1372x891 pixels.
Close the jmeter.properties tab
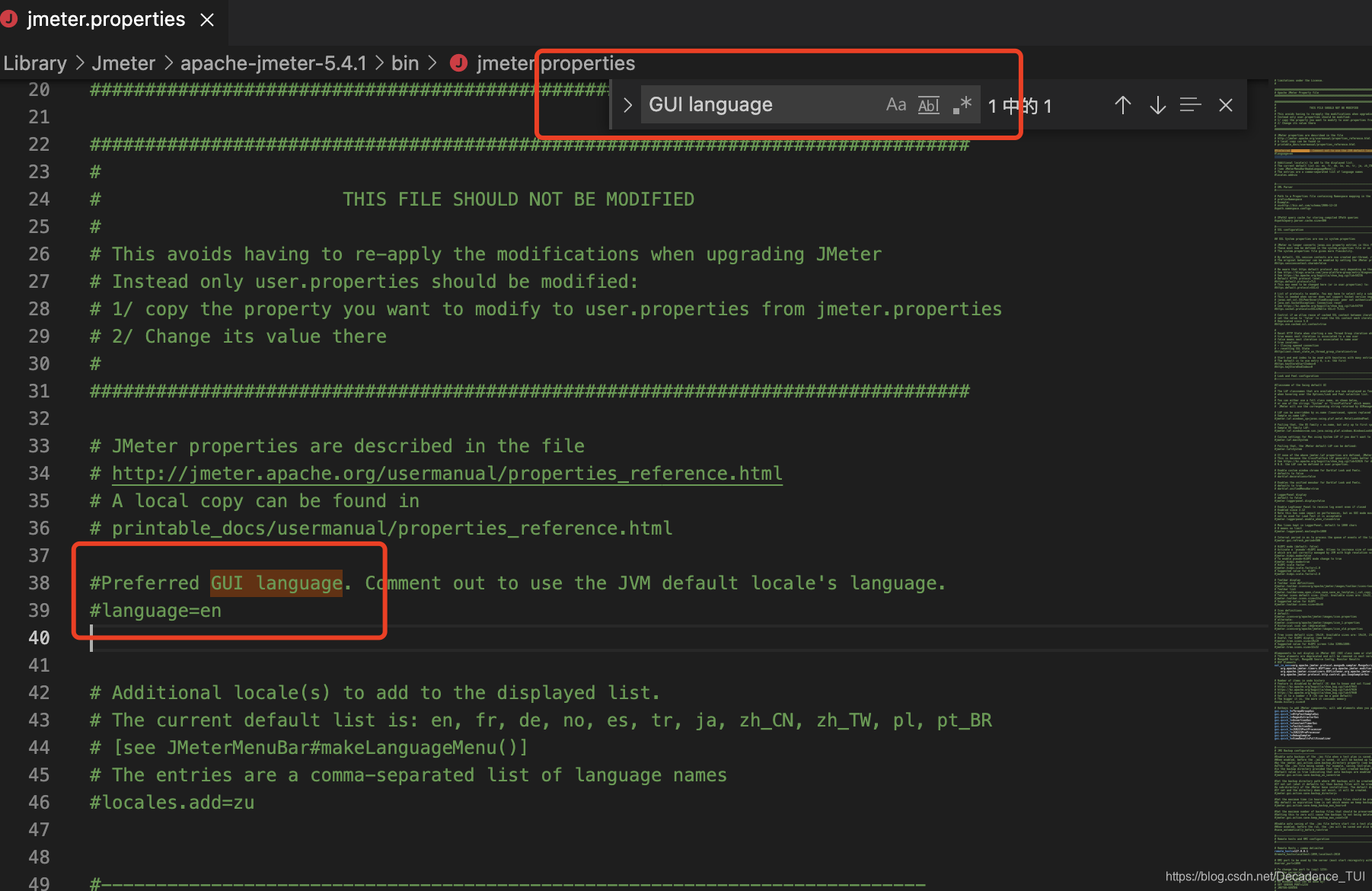[207, 20]
